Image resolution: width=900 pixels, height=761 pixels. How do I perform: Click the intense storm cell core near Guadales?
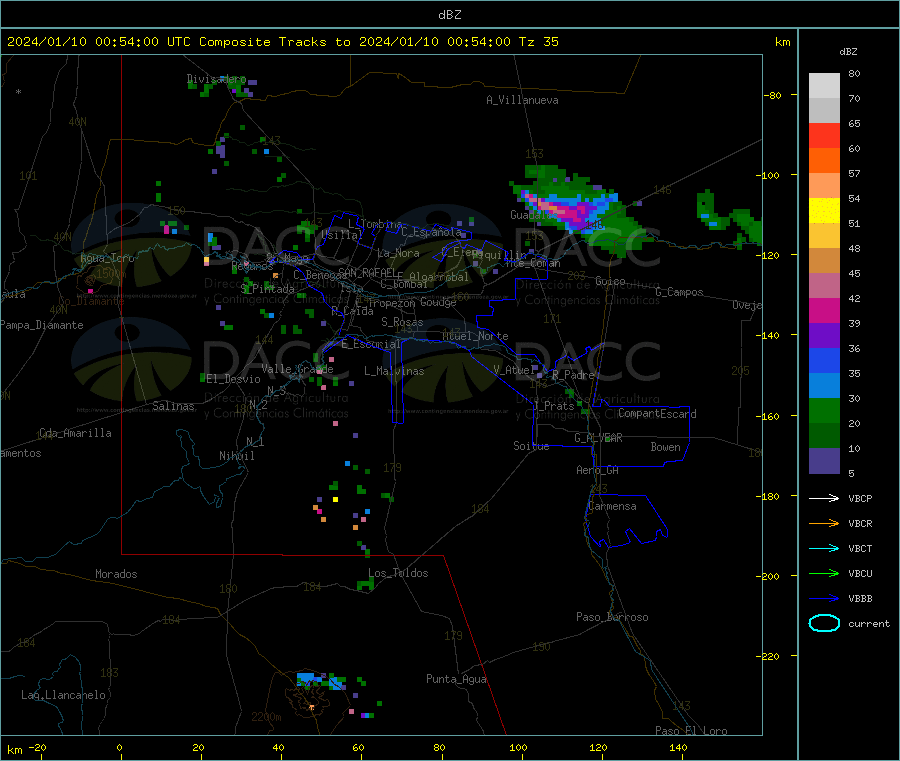(564, 210)
